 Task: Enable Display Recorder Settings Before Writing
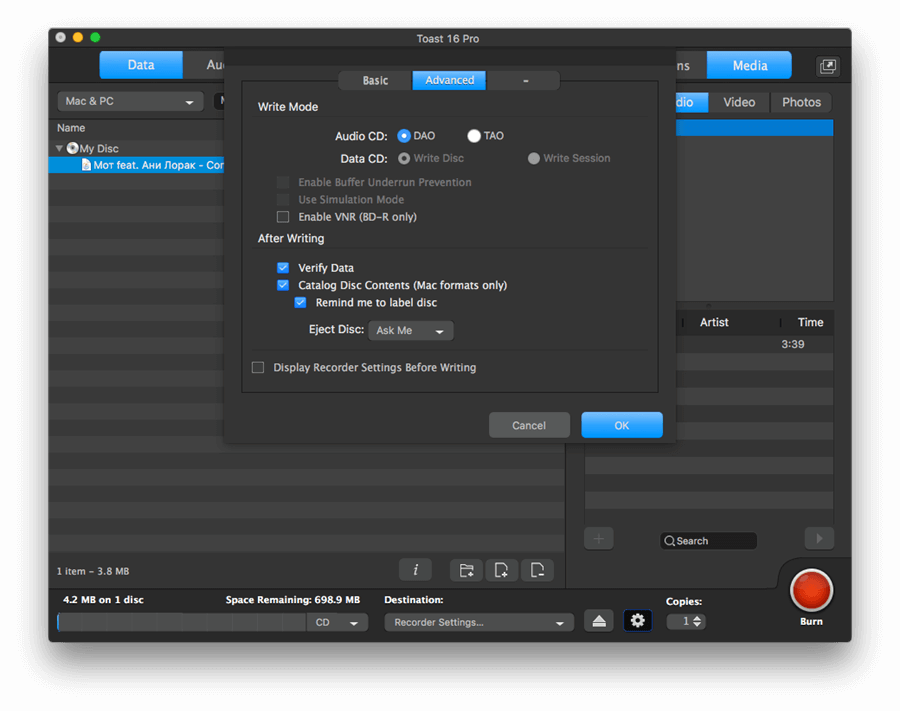pyautogui.click(x=258, y=367)
